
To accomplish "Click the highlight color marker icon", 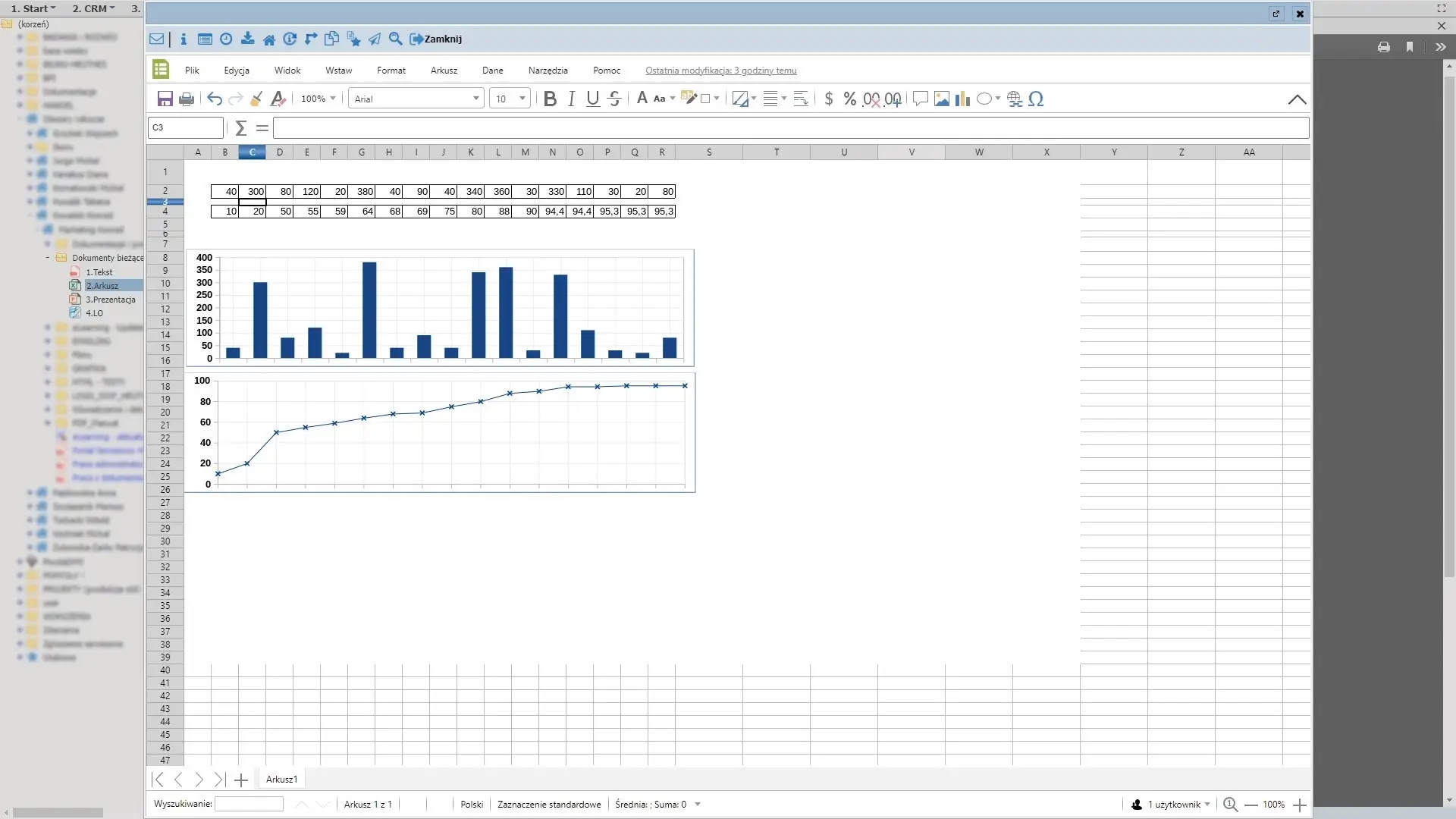I will click(689, 98).
